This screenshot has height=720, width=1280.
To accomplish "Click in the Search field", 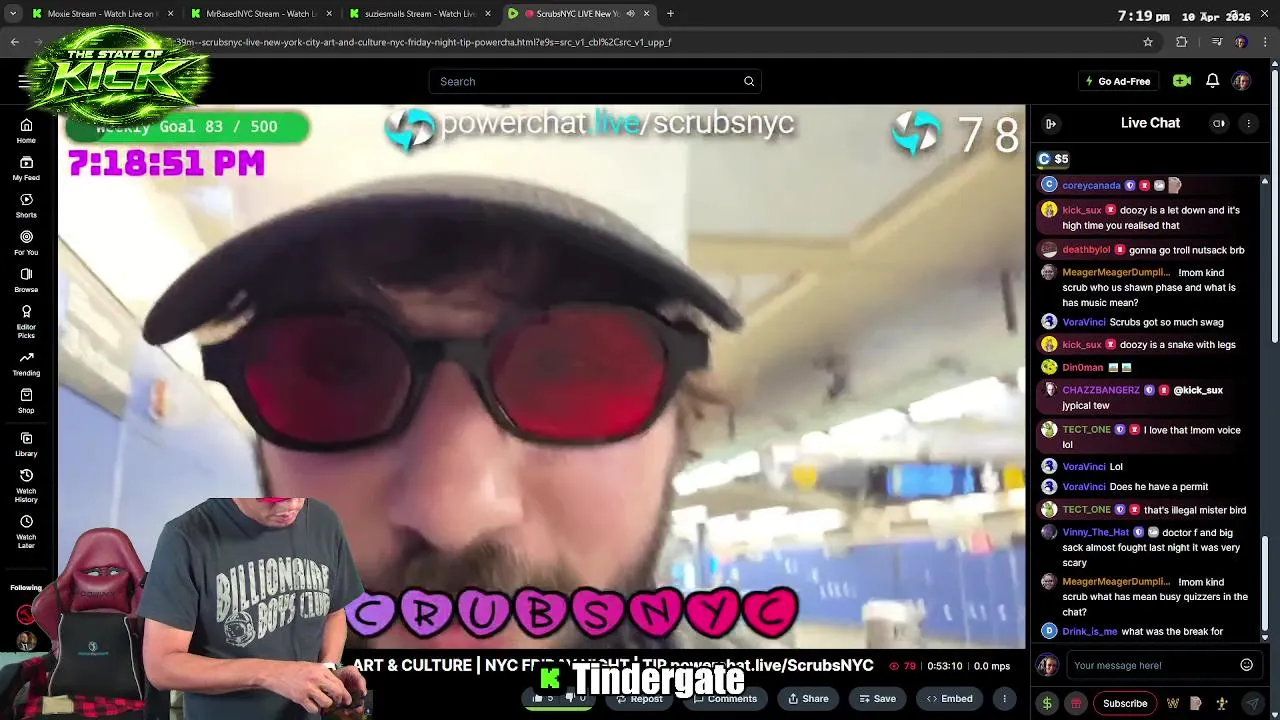I will (594, 81).
